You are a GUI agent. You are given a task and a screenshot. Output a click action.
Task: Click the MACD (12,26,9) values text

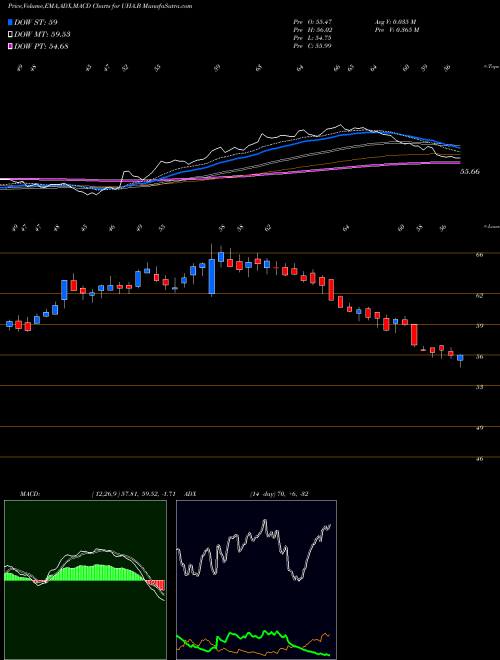[136, 493]
